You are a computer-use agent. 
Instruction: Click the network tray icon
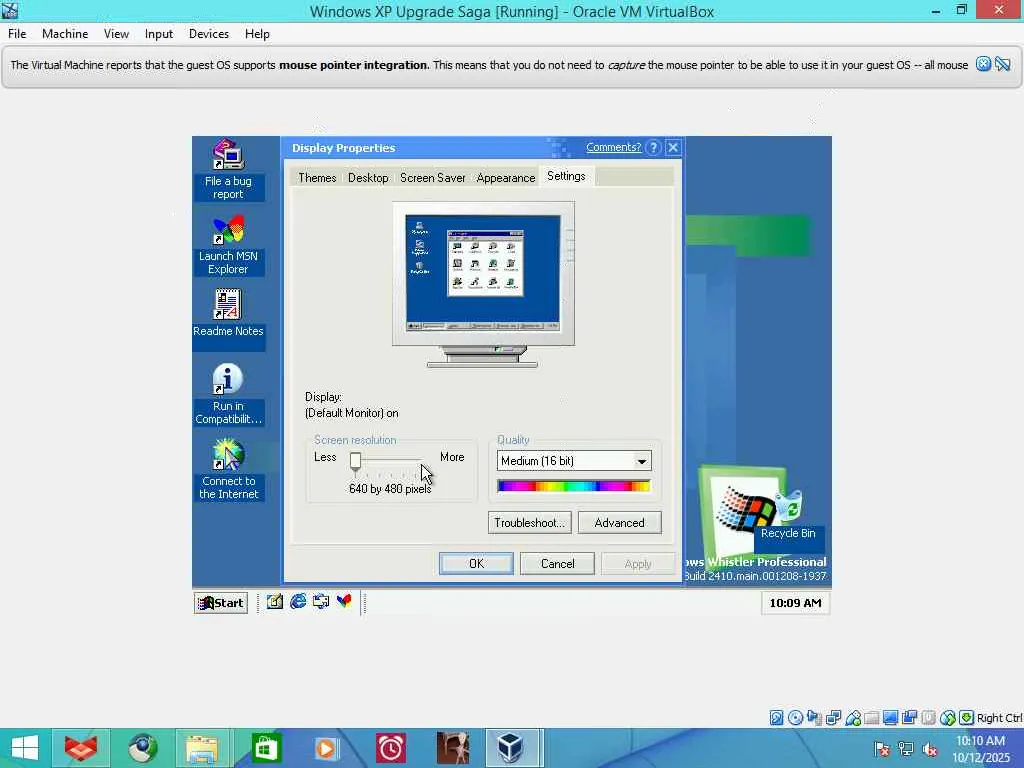(906, 749)
